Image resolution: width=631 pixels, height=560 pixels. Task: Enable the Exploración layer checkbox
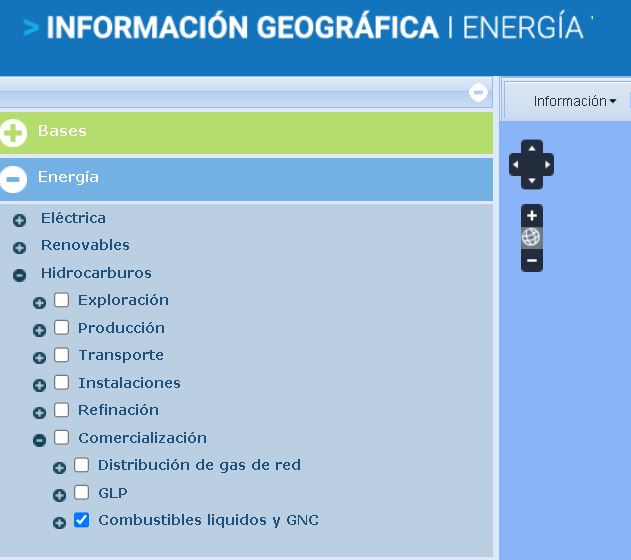point(62,299)
